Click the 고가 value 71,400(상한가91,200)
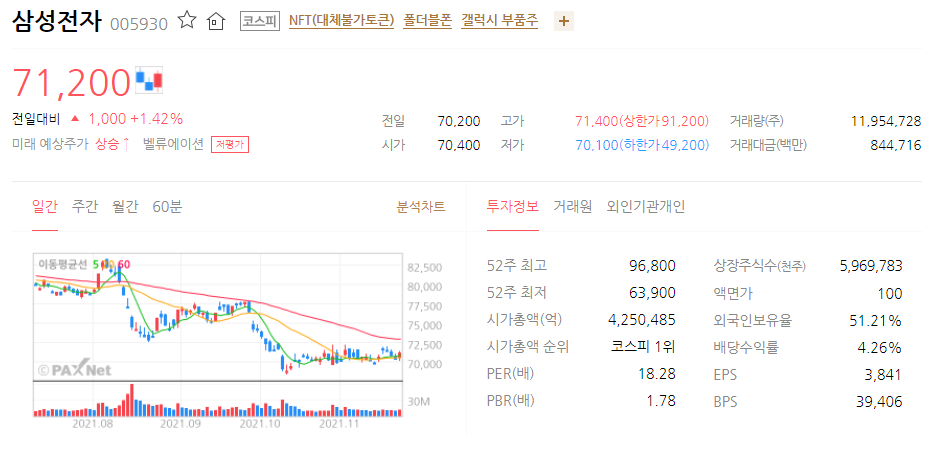Viewport: 934px width, 449px height. point(642,121)
